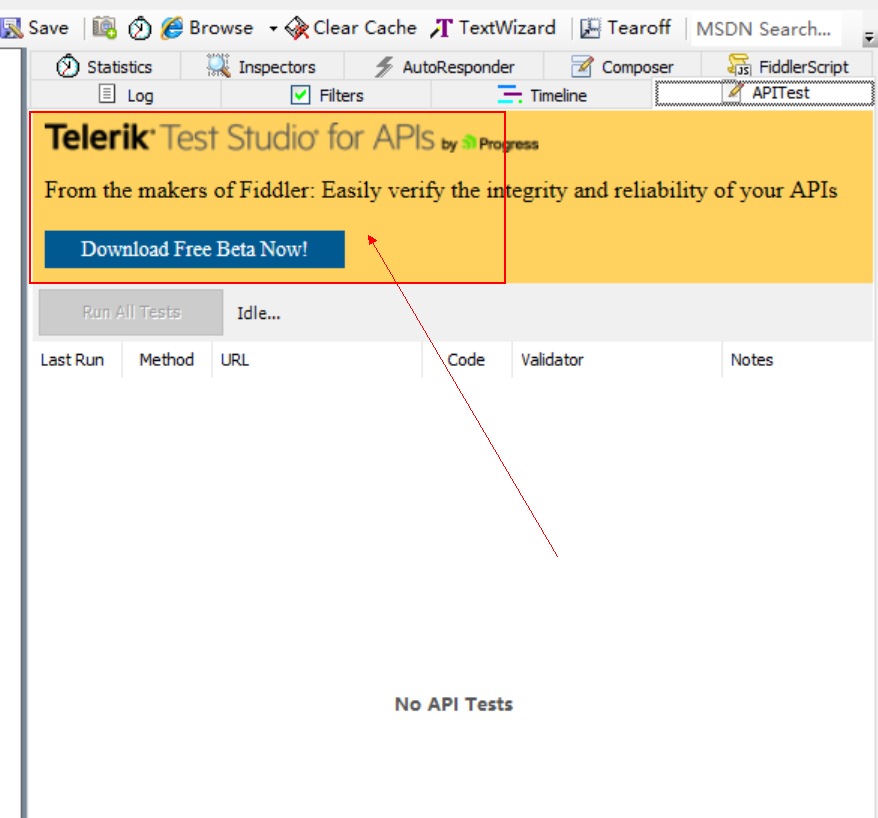Click the Save toolbar button
The height and width of the screenshot is (818, 878).
(35, 27)
